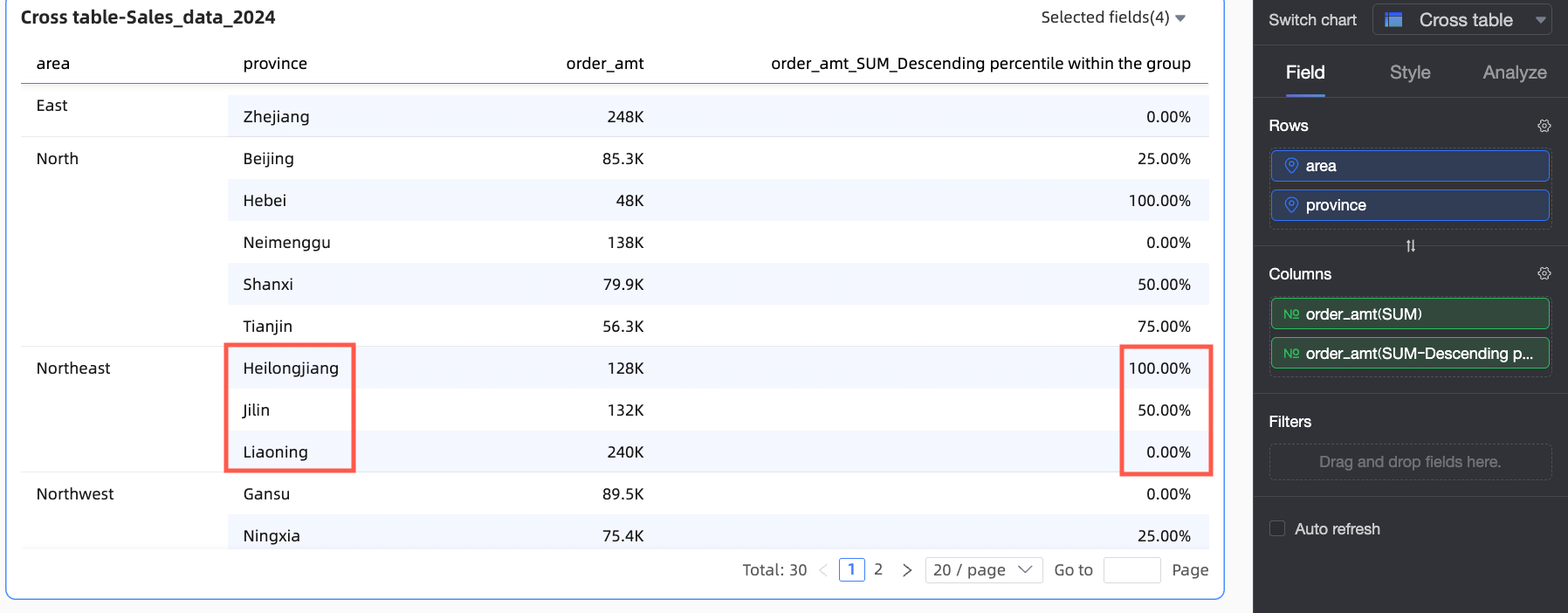Select the area field in Rows
Screen dimensions: 1568x613
(x=1410, y=166)
